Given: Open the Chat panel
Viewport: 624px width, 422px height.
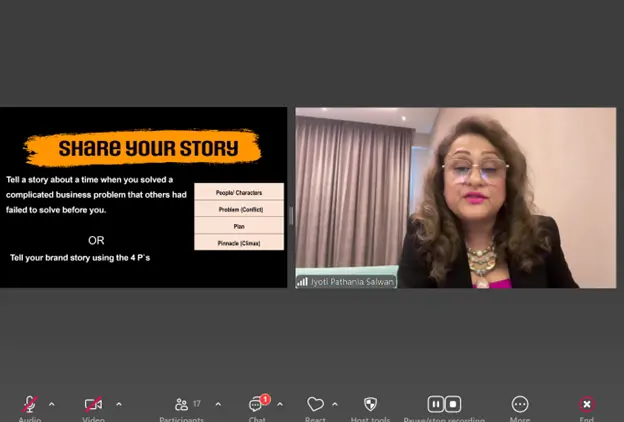Looking at the screenshot, I should (x=257, y=404).
